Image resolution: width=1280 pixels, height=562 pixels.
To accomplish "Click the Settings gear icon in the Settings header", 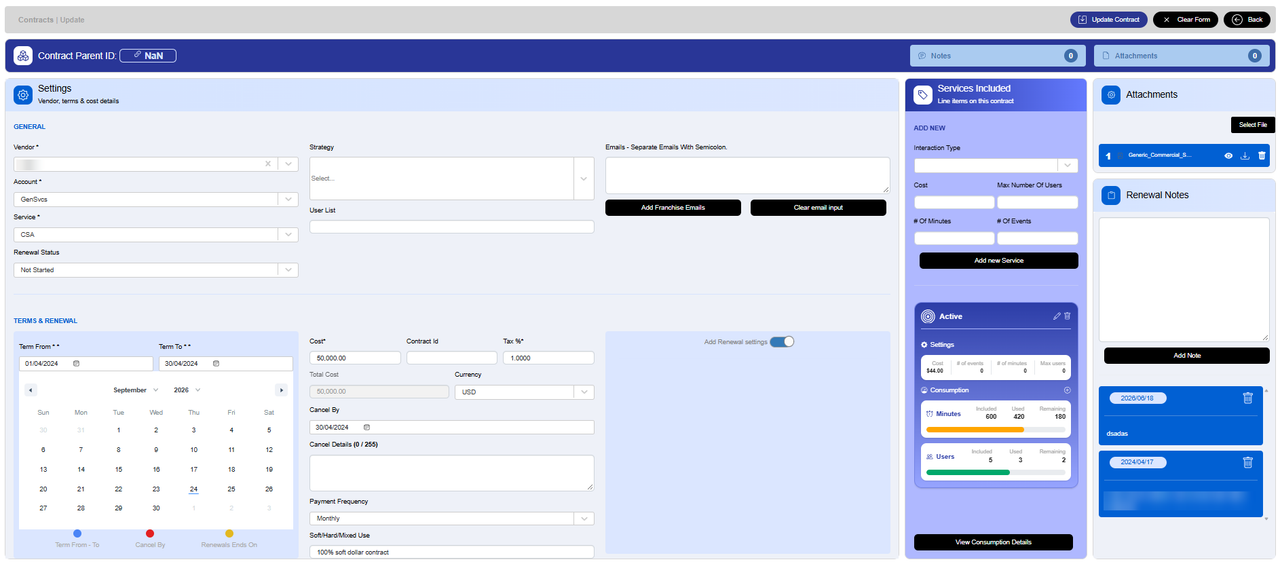I will tap(23, 94).
